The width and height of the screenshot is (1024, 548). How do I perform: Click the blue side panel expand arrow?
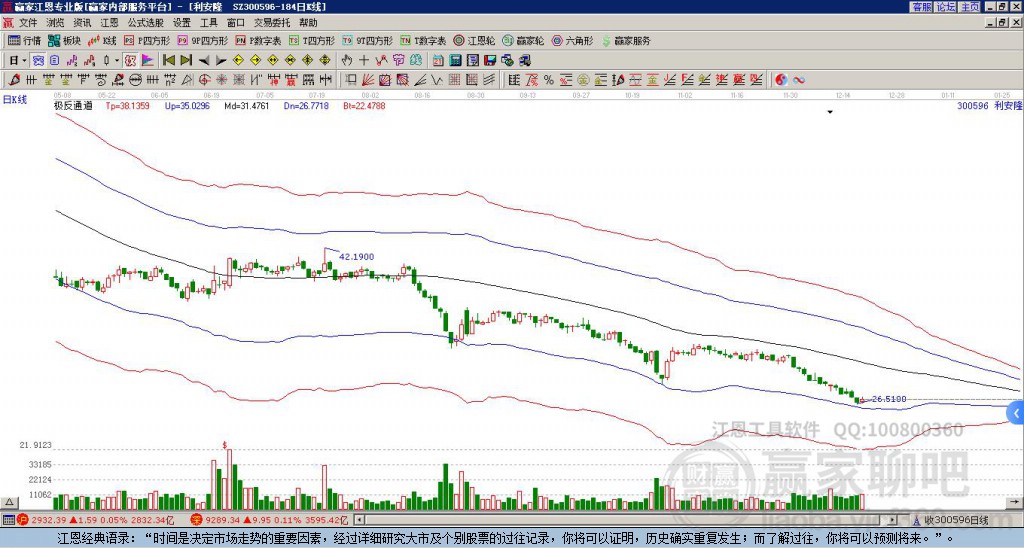click(x=1016, y=413)
